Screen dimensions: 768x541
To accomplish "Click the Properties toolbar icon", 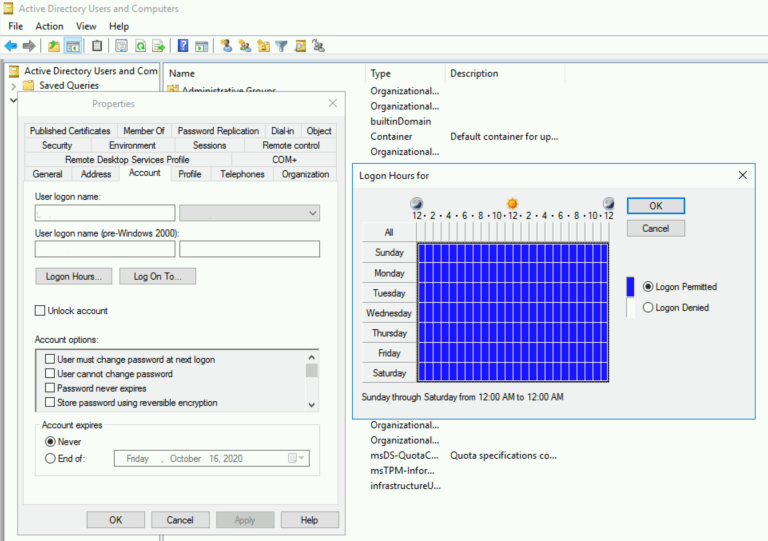I will click(x=121, y=46).
